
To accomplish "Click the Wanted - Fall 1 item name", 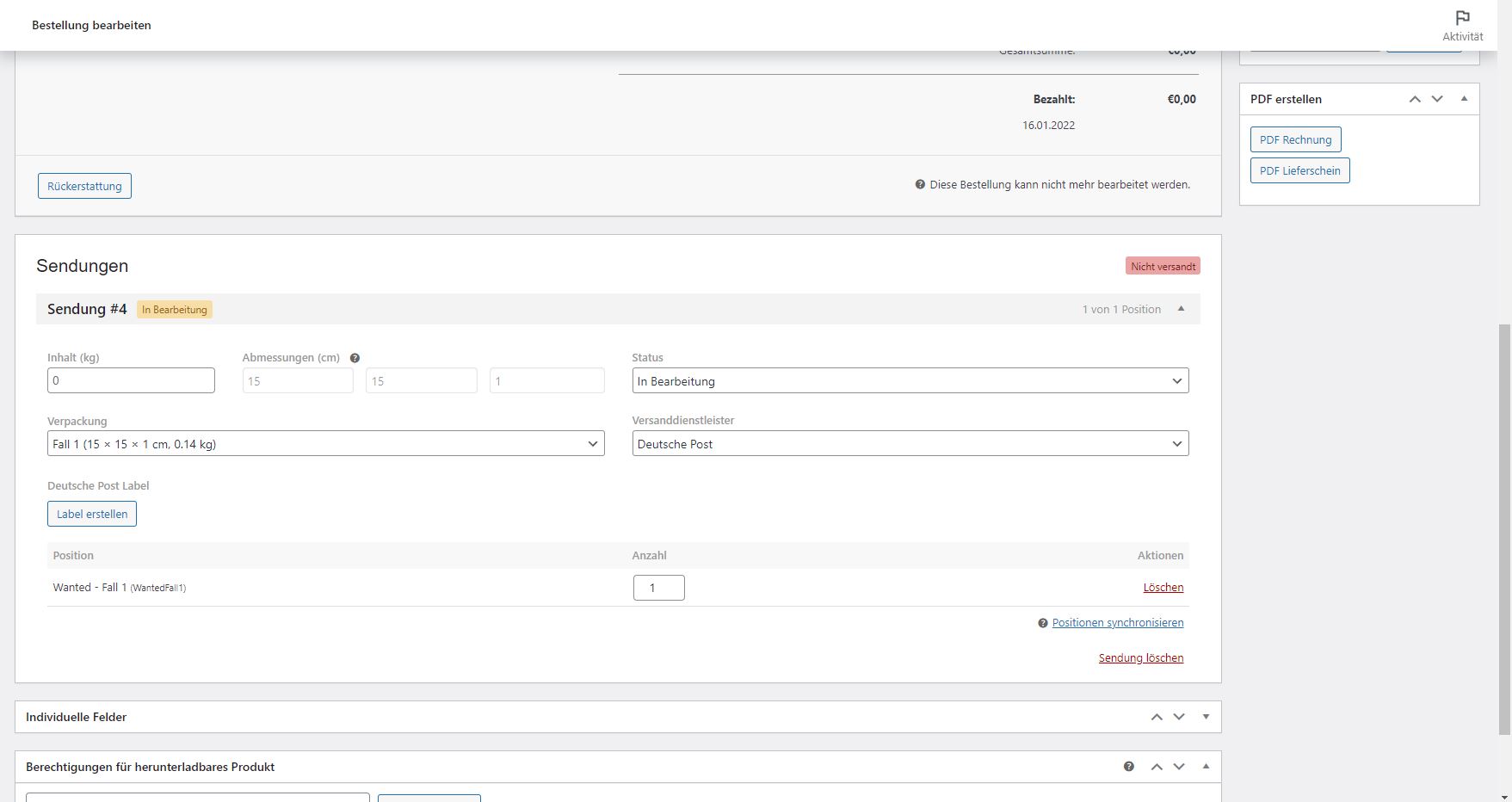I will [x=89, y=588].
